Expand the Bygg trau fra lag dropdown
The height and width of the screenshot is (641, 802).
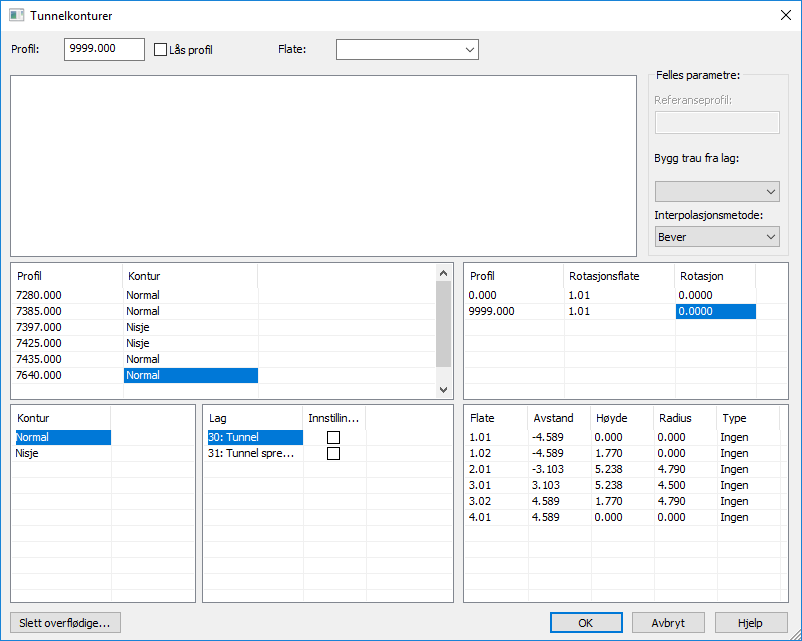coord(717,191)
